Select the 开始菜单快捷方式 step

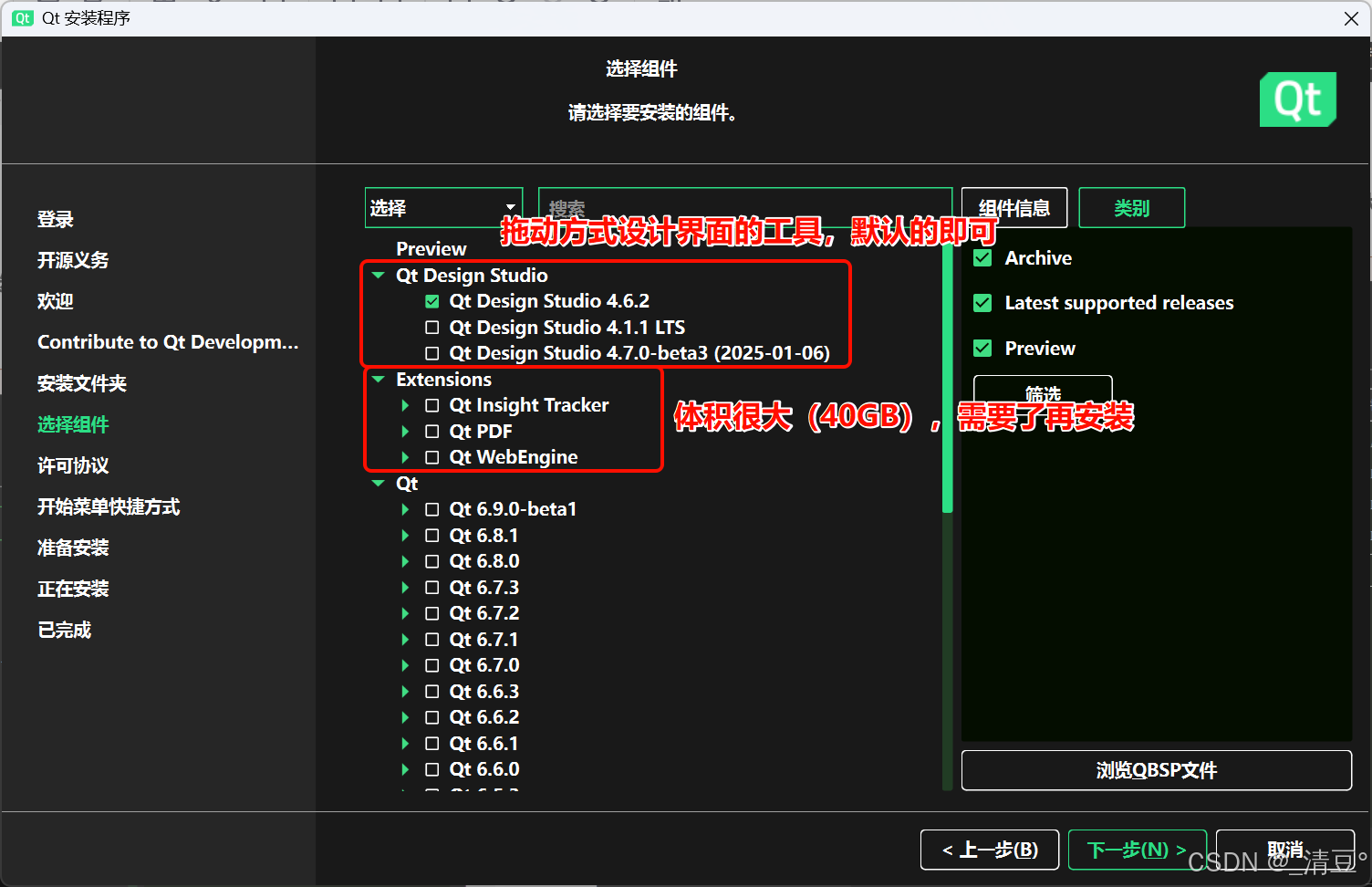pos(109,506)
